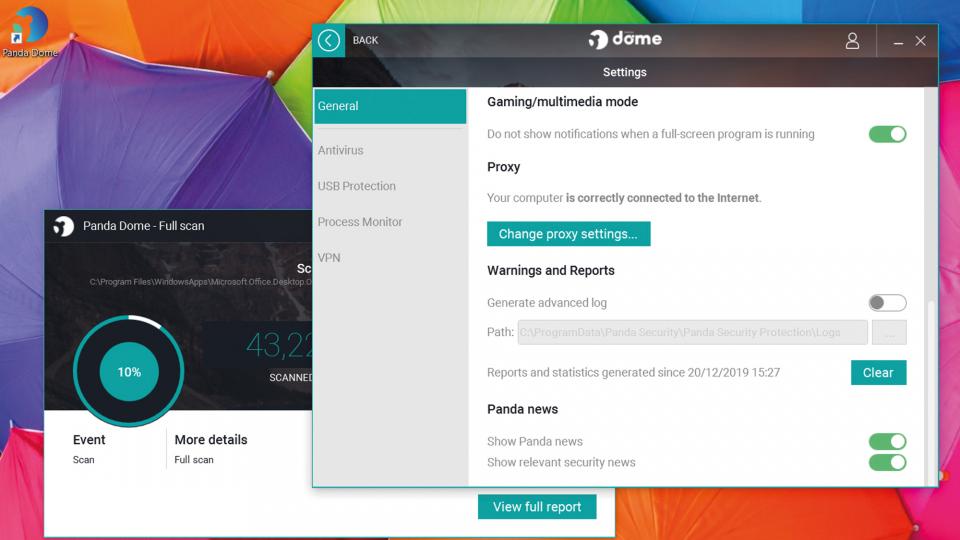Image resolution: width=960 pixels, height=540 pixels.
Task: Click the Proxy section heading
Action: coord(503,167)
